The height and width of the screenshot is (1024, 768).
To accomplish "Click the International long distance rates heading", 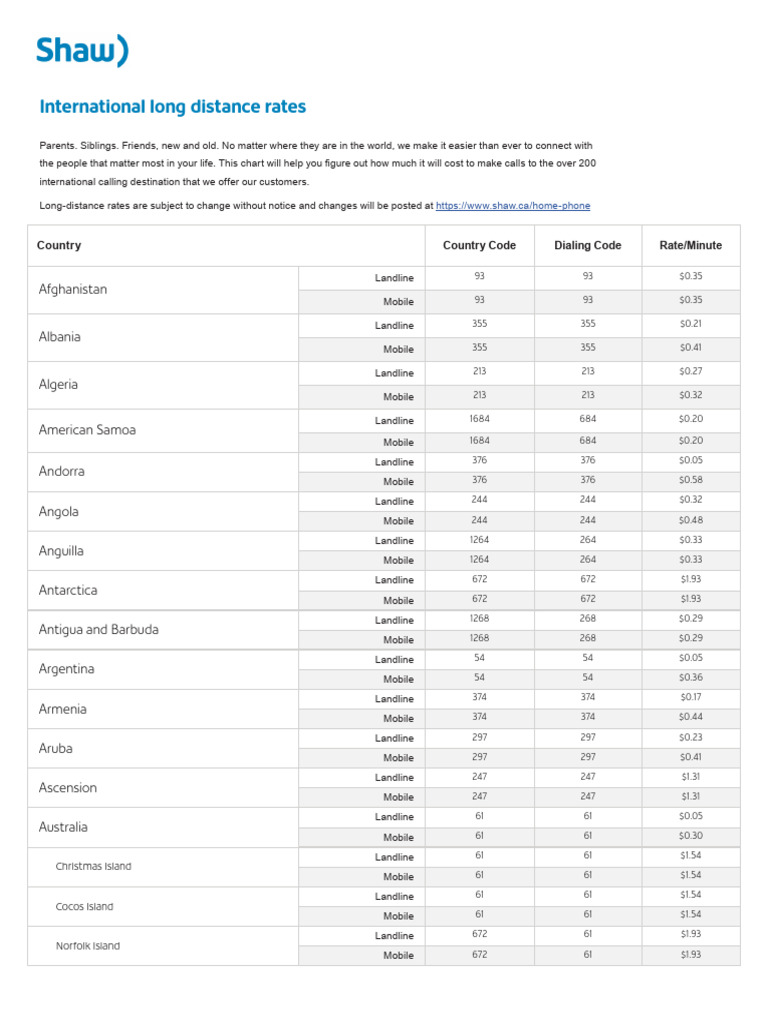I will click(x=172, y=107).
